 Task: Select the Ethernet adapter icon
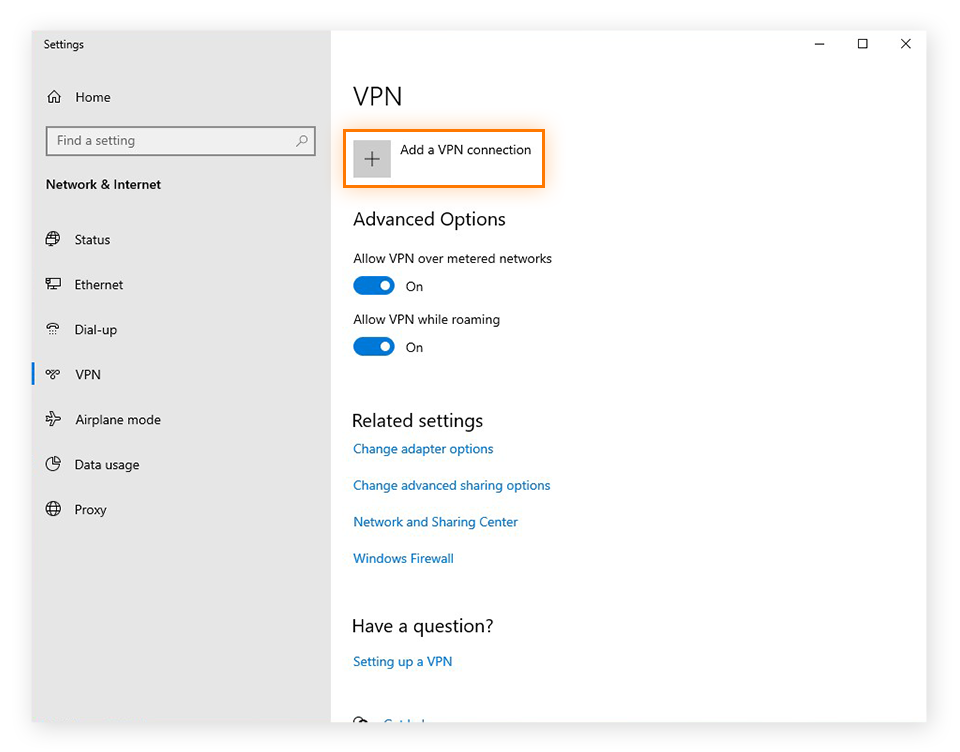(x=53, y=284)
